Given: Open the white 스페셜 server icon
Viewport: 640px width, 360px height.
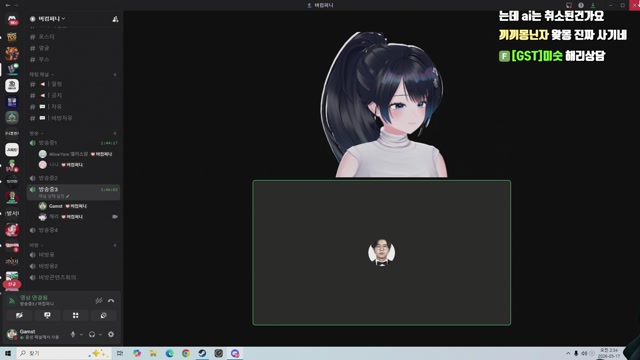Looking at the screenshot, I should pos(12,150).
